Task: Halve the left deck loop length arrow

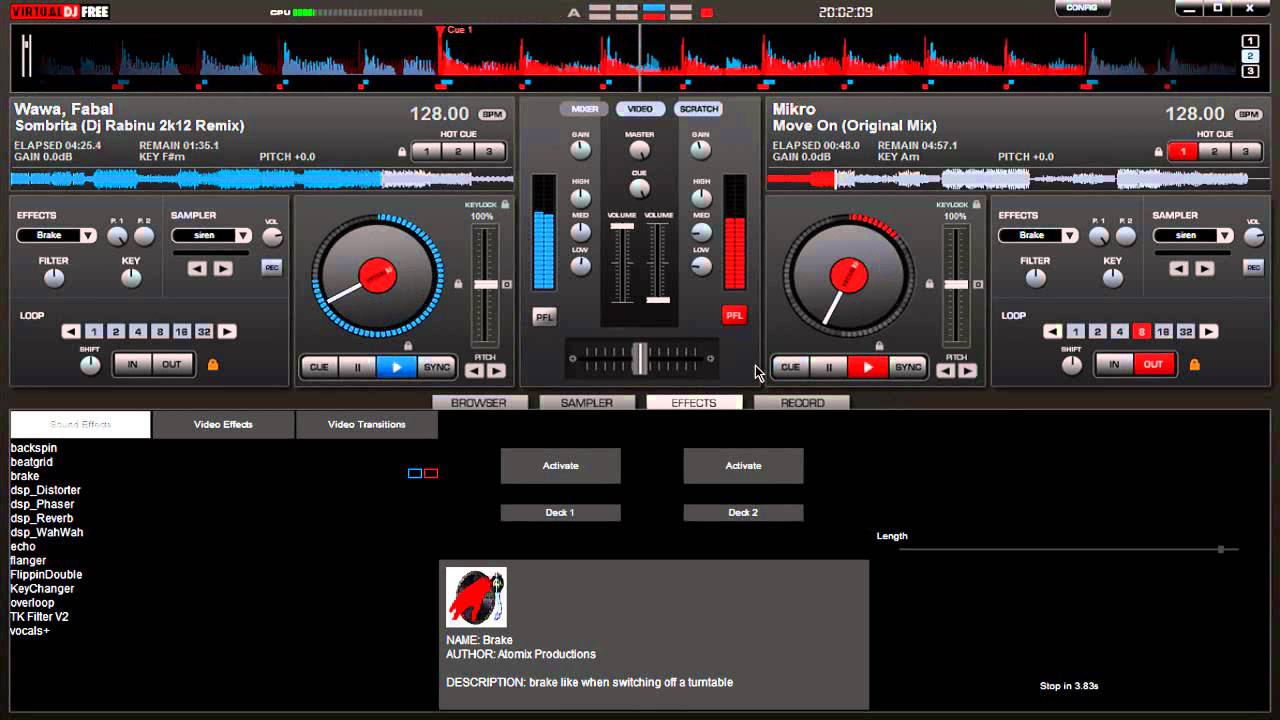Action: (71, 332)
